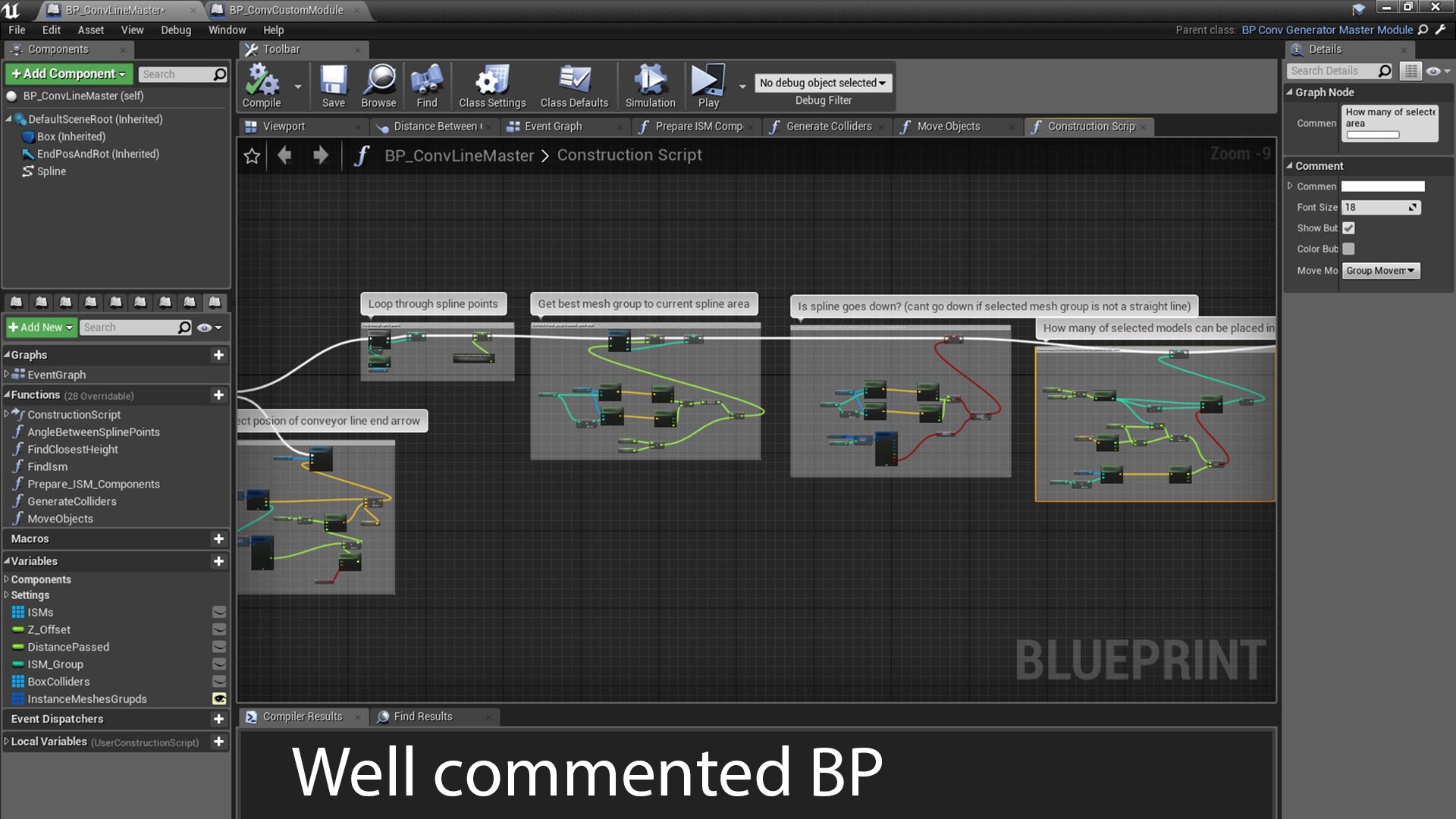Start a Simulation session
The height and width of the screenshot is (819, 1456).
click(650, 85)
